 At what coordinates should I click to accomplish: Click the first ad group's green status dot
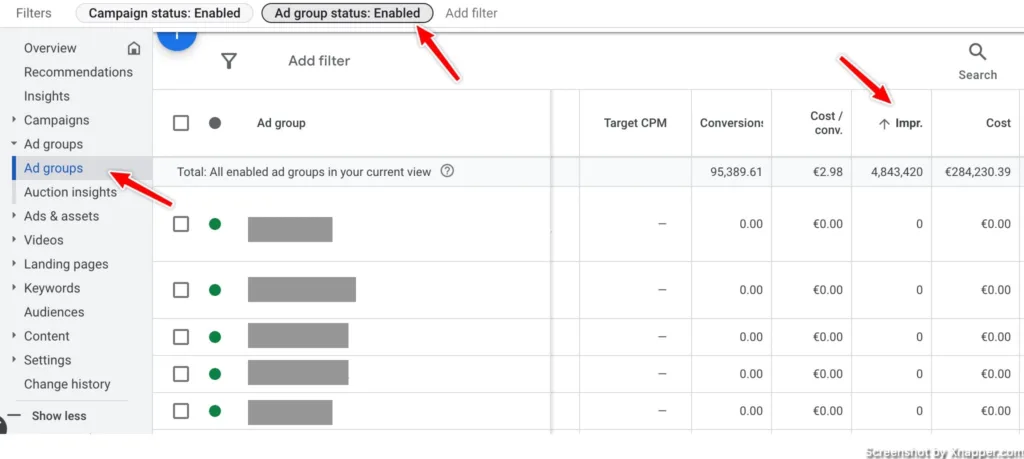(214, 224)
